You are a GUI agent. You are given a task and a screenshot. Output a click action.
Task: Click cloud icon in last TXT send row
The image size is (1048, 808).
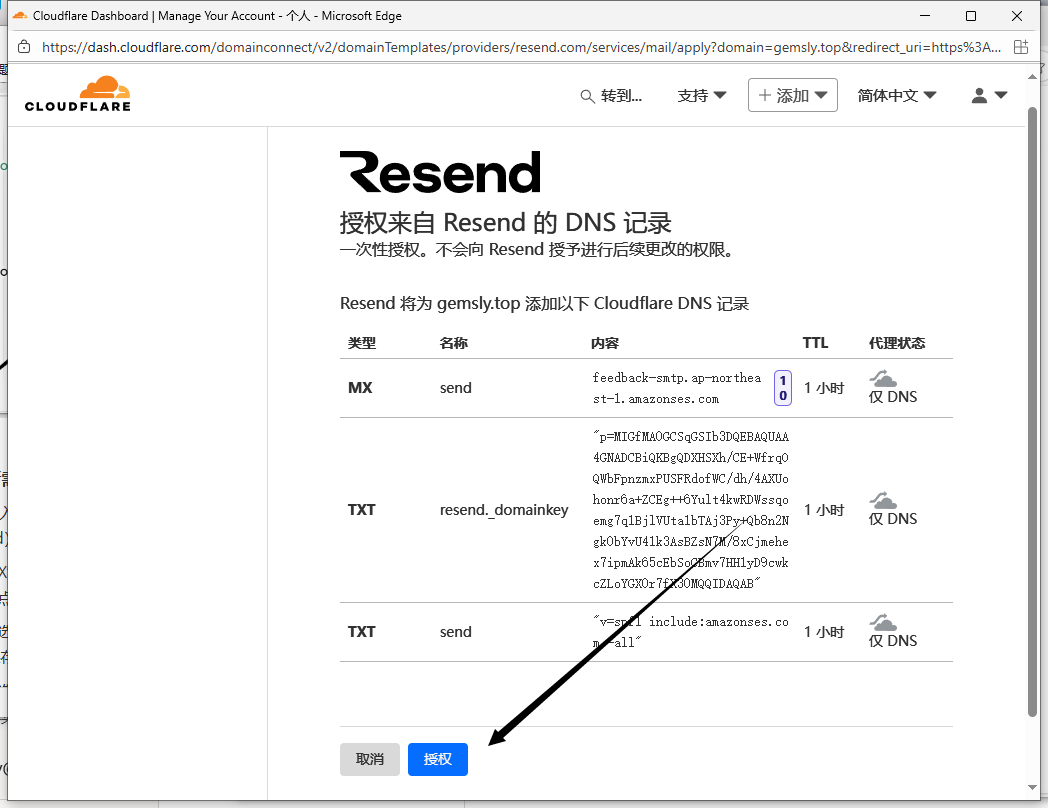[883, 622]
